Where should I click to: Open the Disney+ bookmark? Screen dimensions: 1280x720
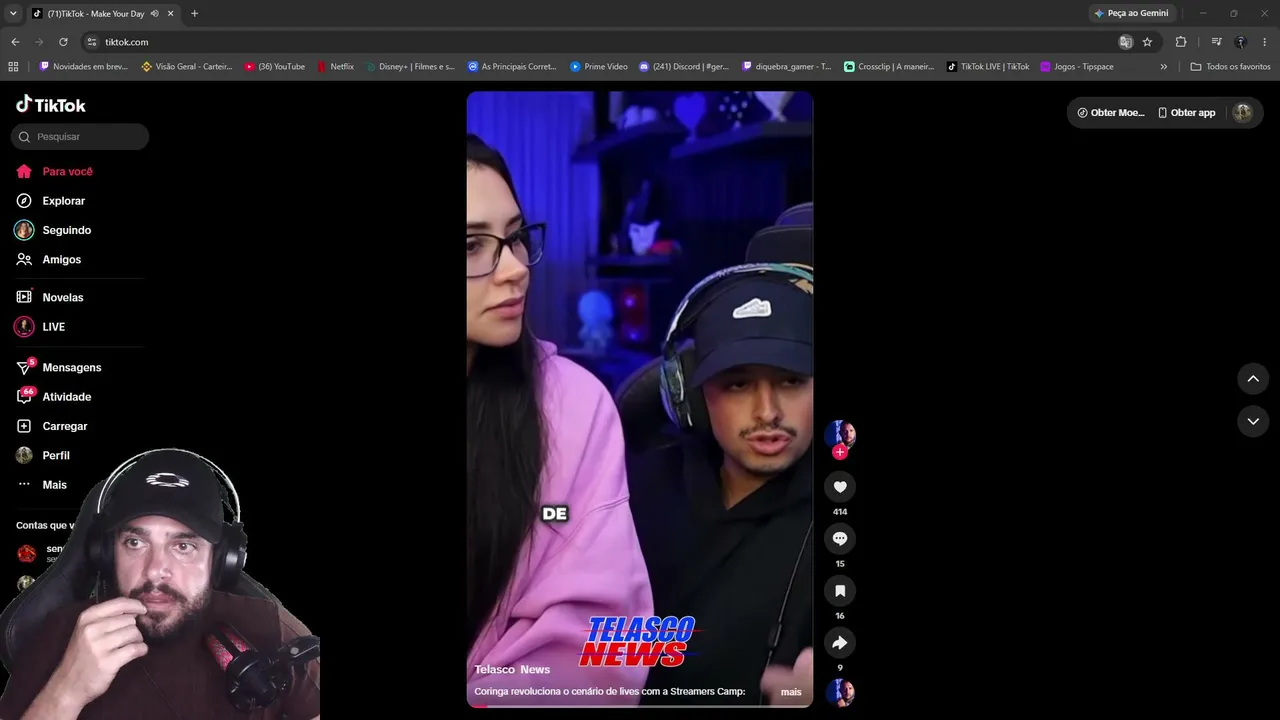(x=410, y=67)
